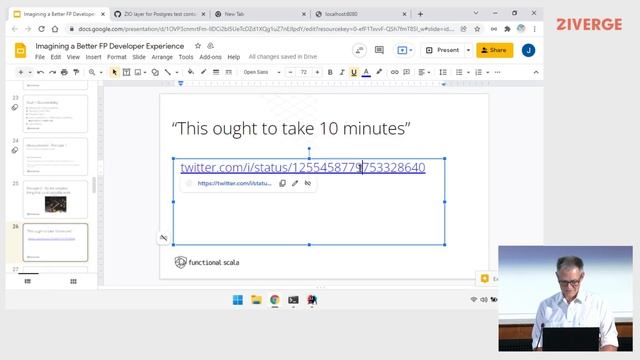The width and height of the screenshot is (640, 360).
Task: Click the new slide plus button
Action: click(x=20, y=72)
